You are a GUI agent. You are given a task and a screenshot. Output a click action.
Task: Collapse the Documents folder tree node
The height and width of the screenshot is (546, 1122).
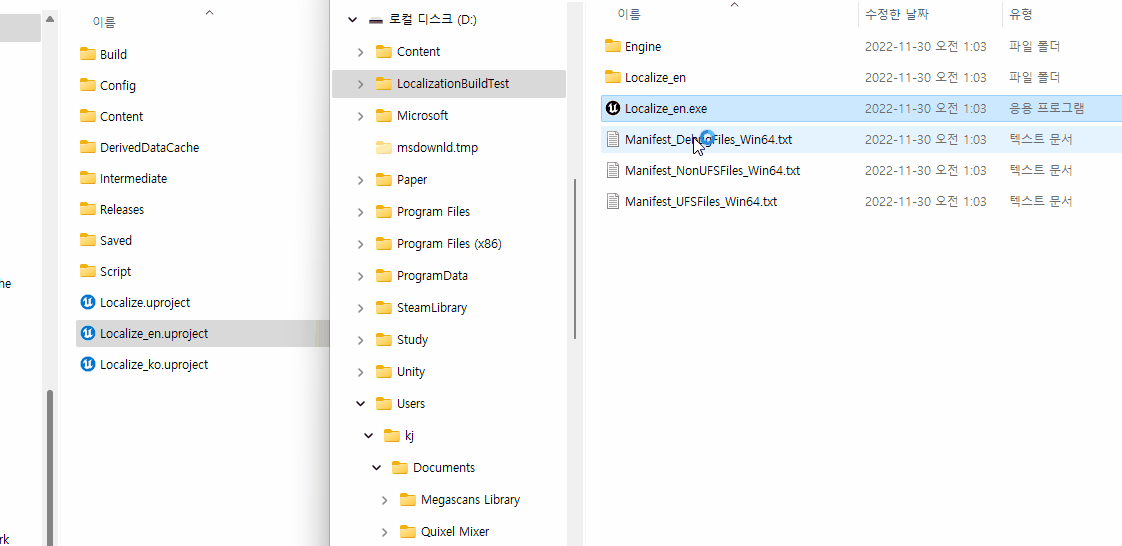[x=377, y=468]
